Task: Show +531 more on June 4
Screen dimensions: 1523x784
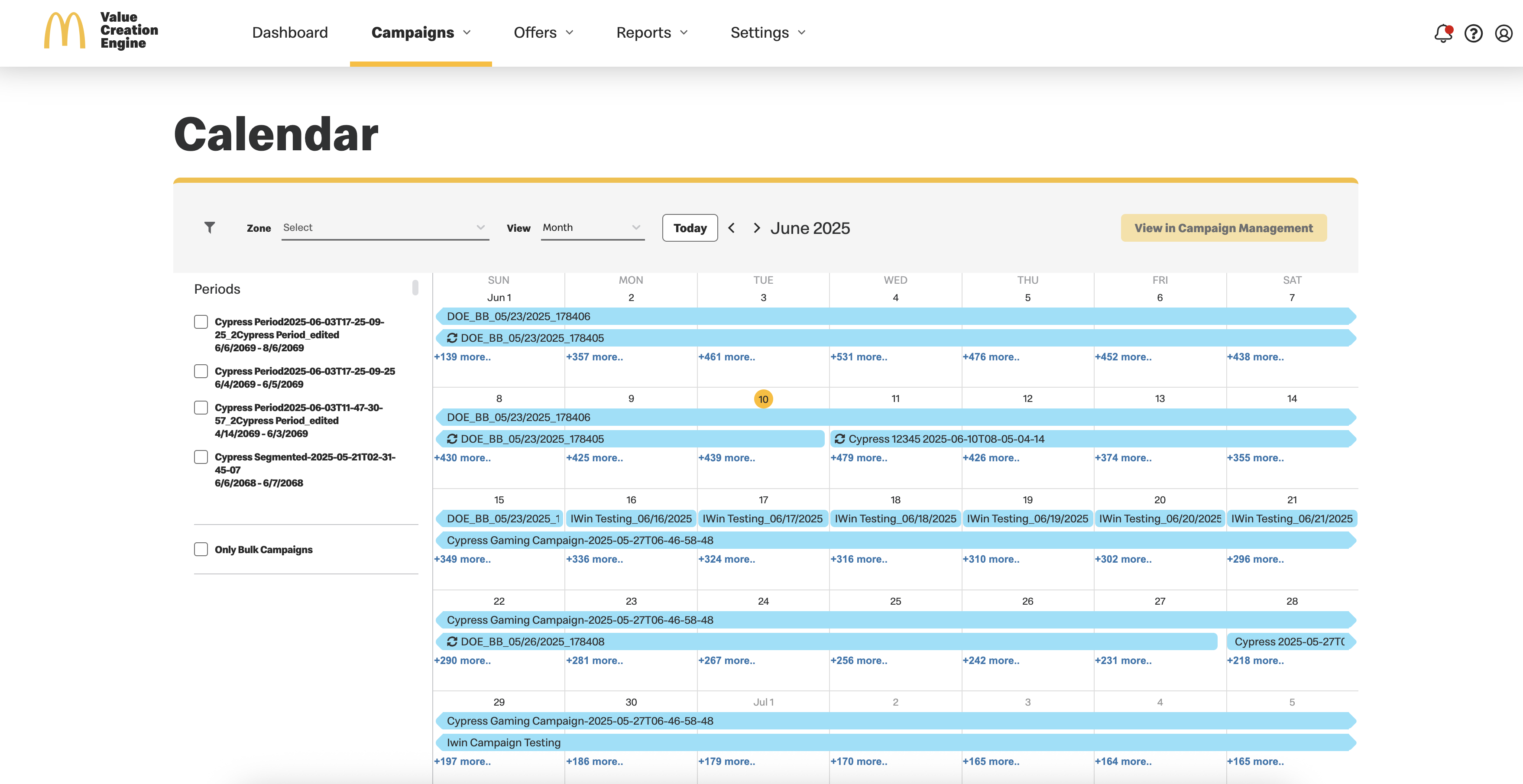Action: tap(859, 356)
